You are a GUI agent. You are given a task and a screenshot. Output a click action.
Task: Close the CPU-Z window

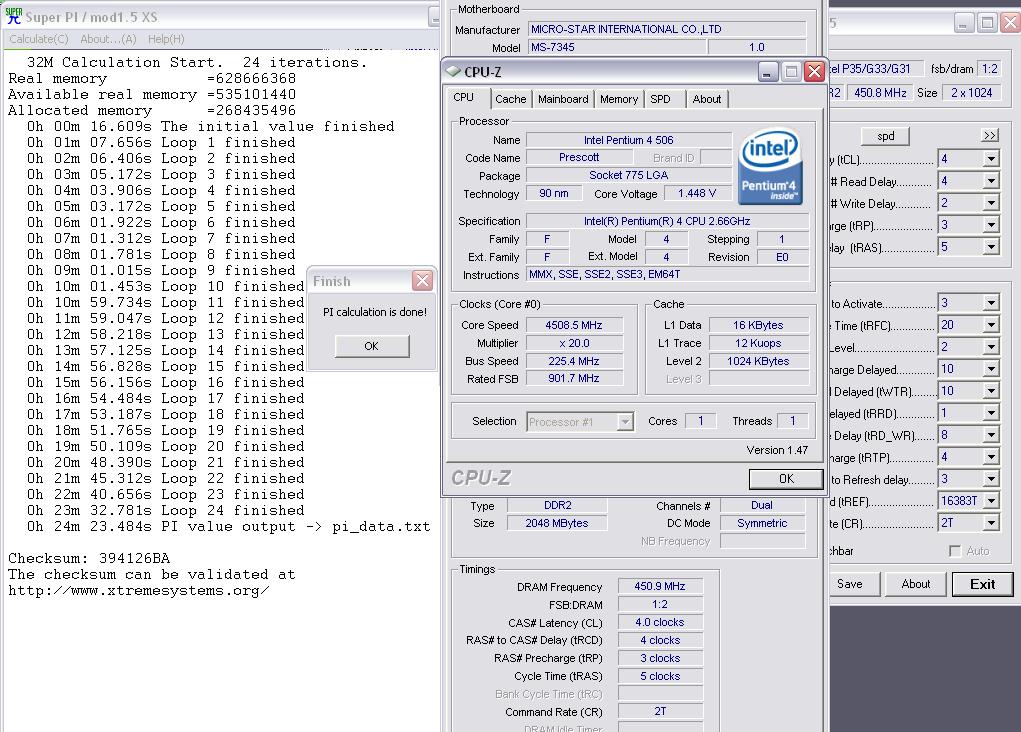point(814,71)
